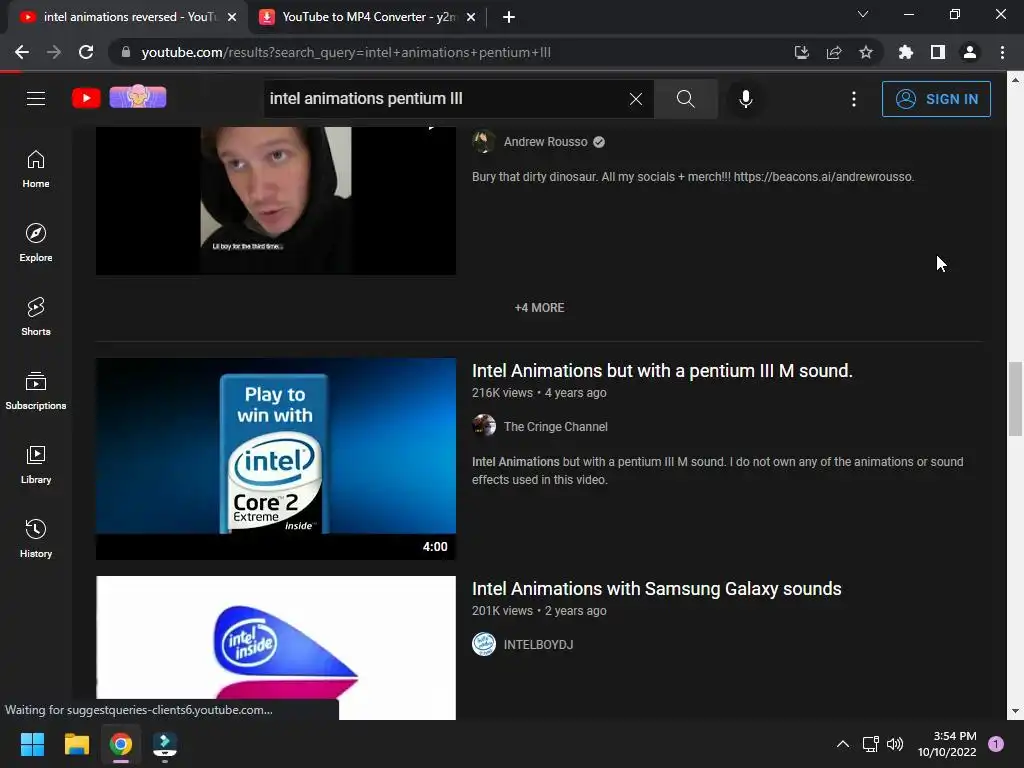This screenshot has width=1024, height=768.
Task: Click the browser forward arrow
Action: point(54,52)
